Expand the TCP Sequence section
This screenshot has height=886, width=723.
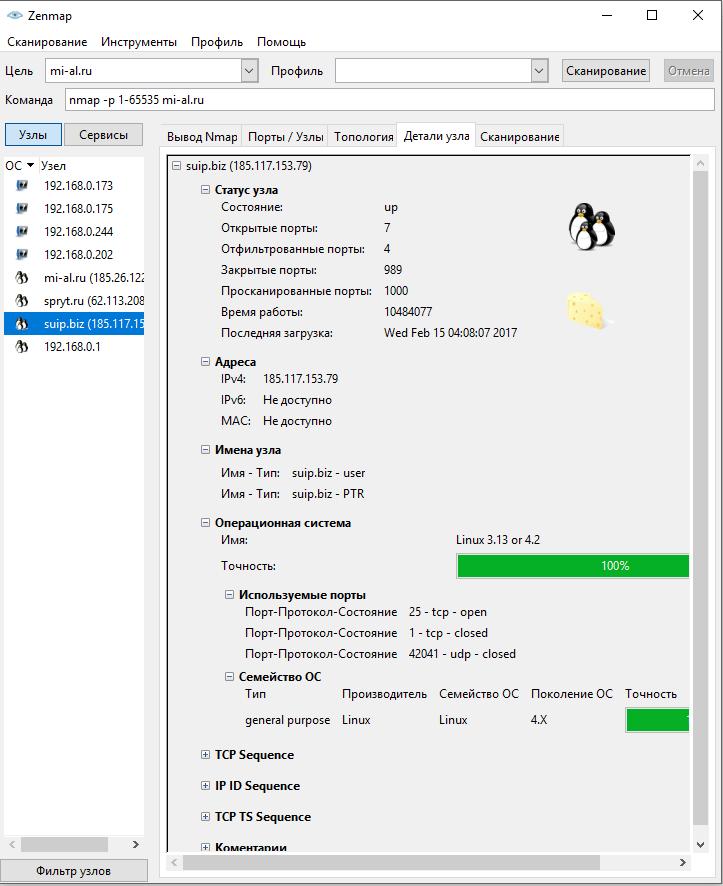[x=206, y=755]
